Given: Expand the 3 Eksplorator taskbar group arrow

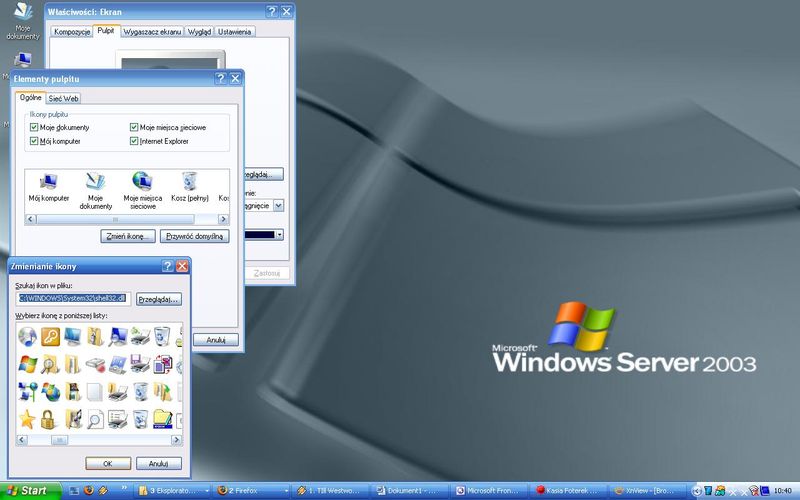Looking at the screenshot, I should 207,491.
